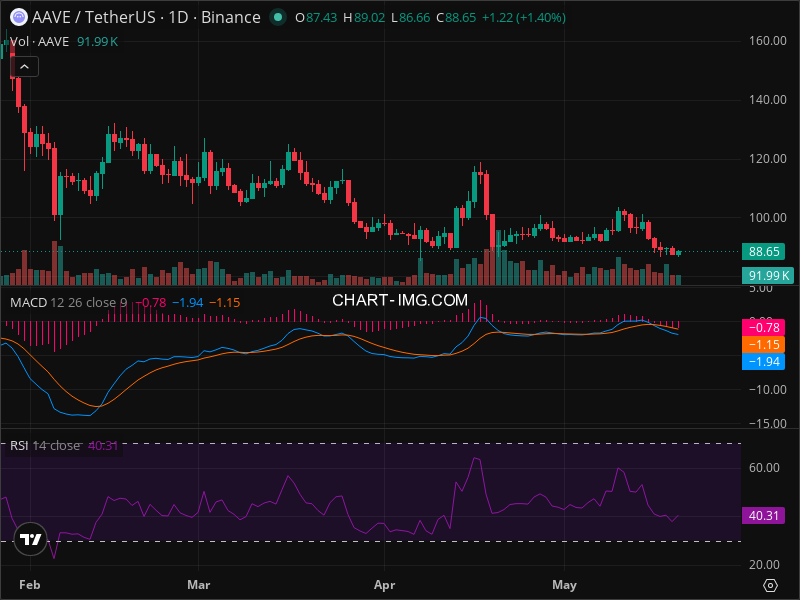Image resolution: width=800 pixels, height=600 pixels.
Task: Click the -10.00 MACD axis label
Action: tap(767, 390)
